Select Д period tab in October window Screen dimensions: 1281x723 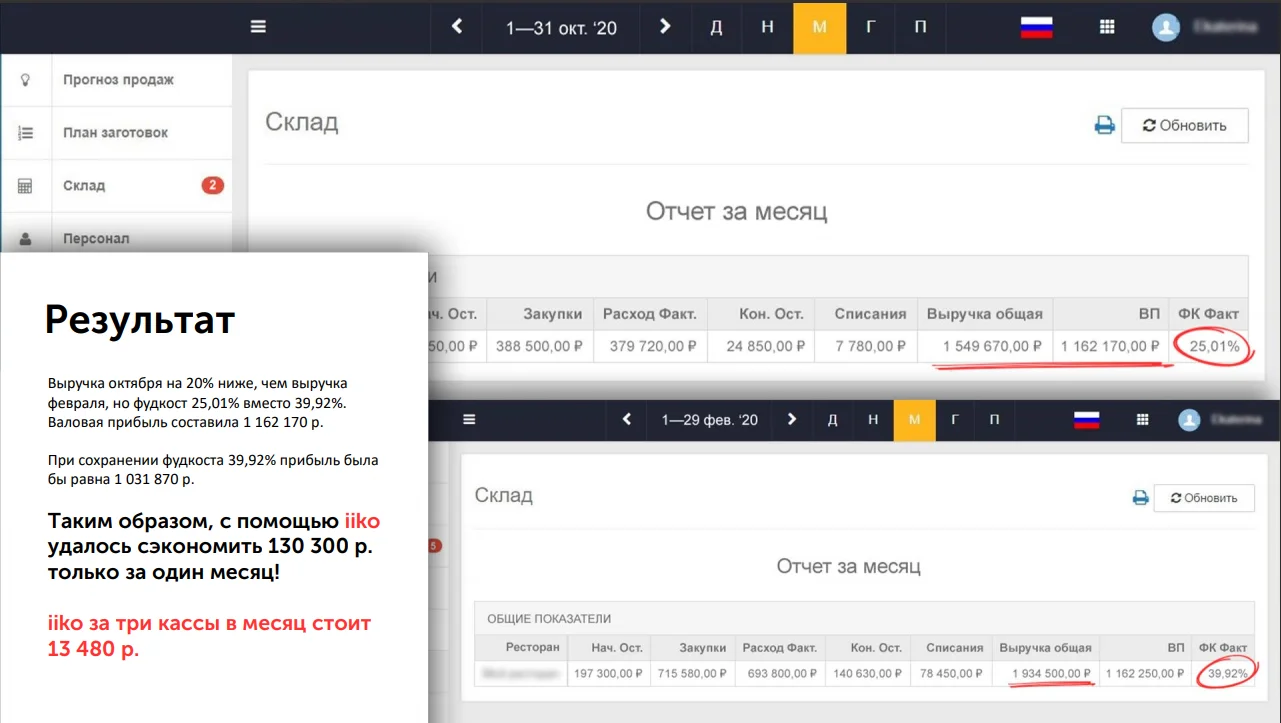(716, 27)
